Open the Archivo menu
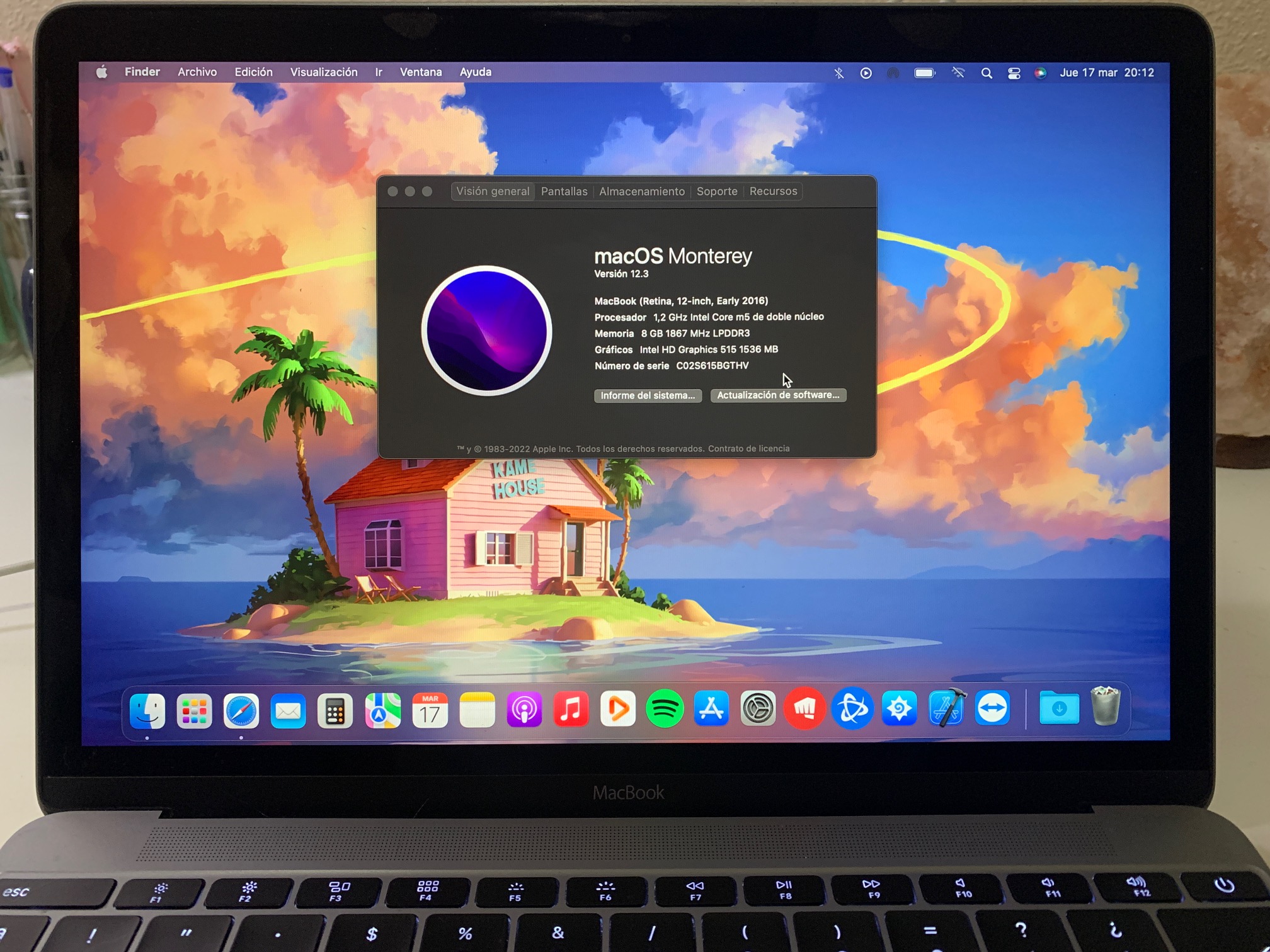Image resolution: width=1270 pixels, height=952 pixels. pyautogui.click(x=197, y=72)
